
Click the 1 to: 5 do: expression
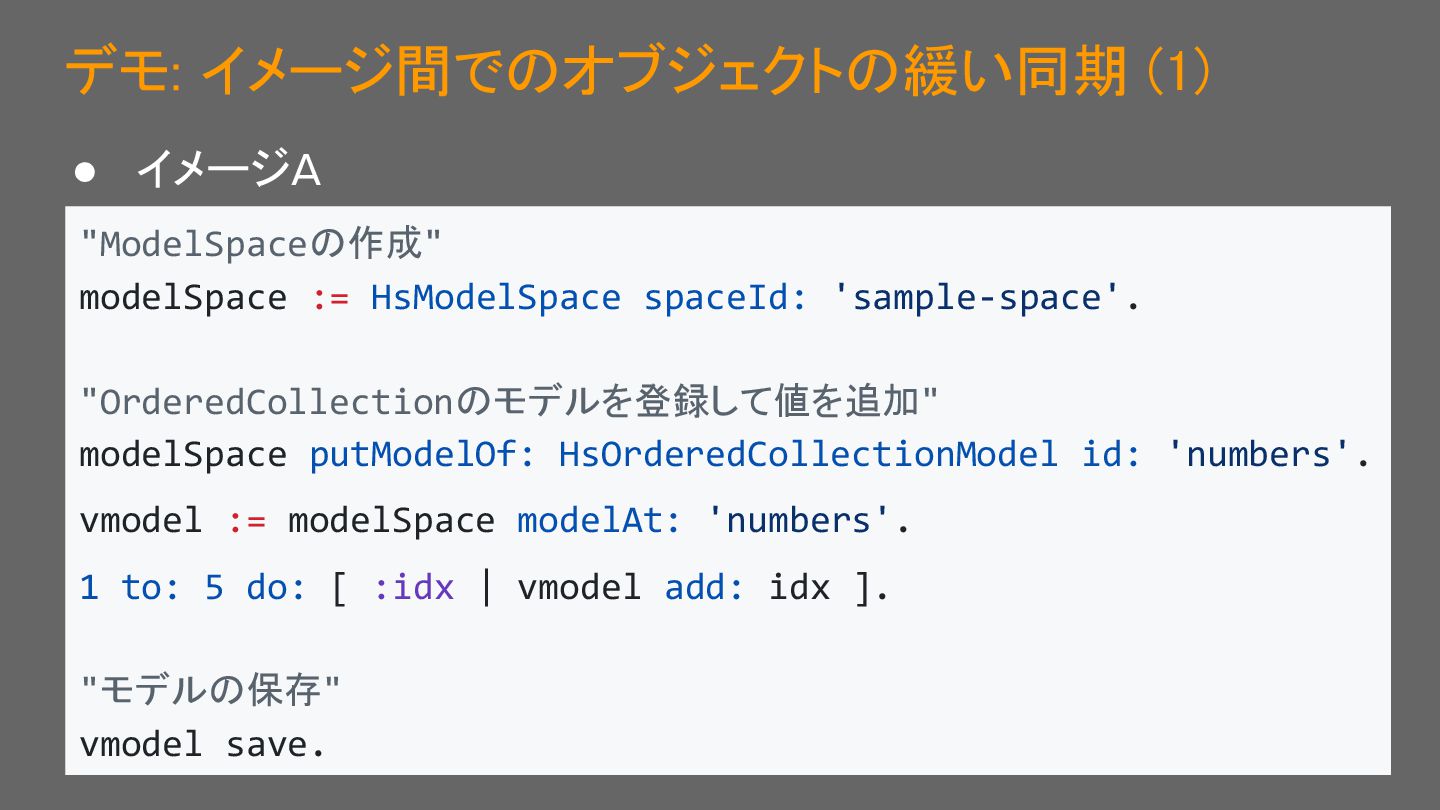[193, 587]
